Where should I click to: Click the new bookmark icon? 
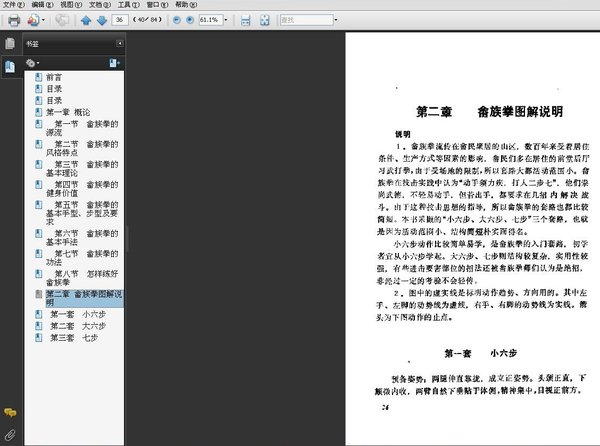coord(114,63)
